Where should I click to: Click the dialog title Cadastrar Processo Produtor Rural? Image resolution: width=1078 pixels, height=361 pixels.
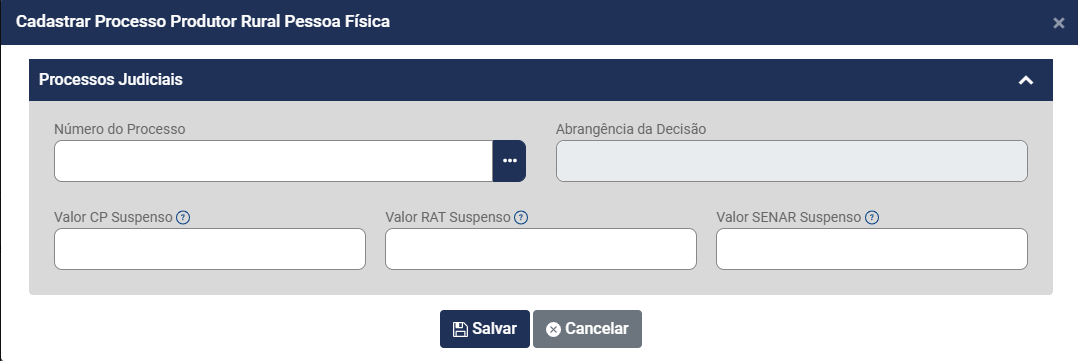pos(203,22)
